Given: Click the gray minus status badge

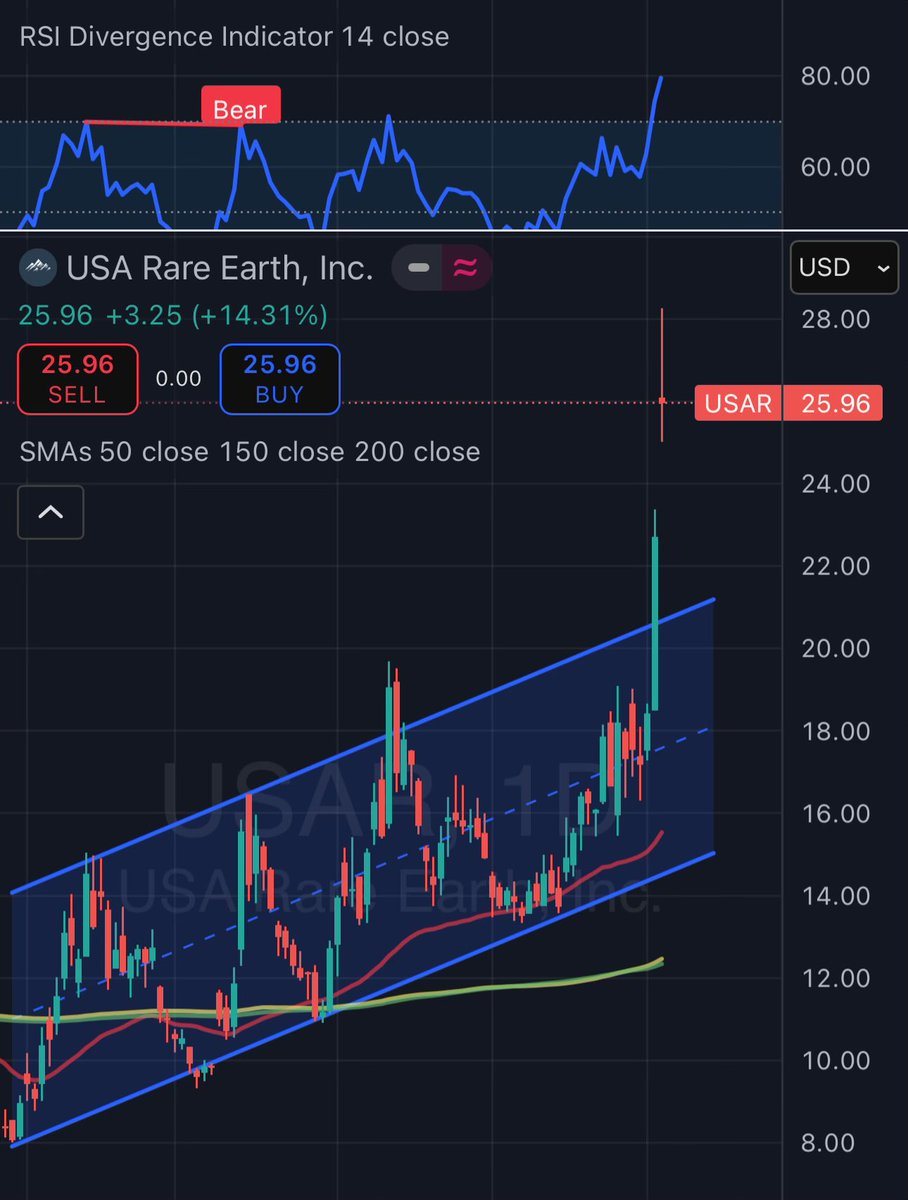Looking at the screenshot, I should point(419,267).
